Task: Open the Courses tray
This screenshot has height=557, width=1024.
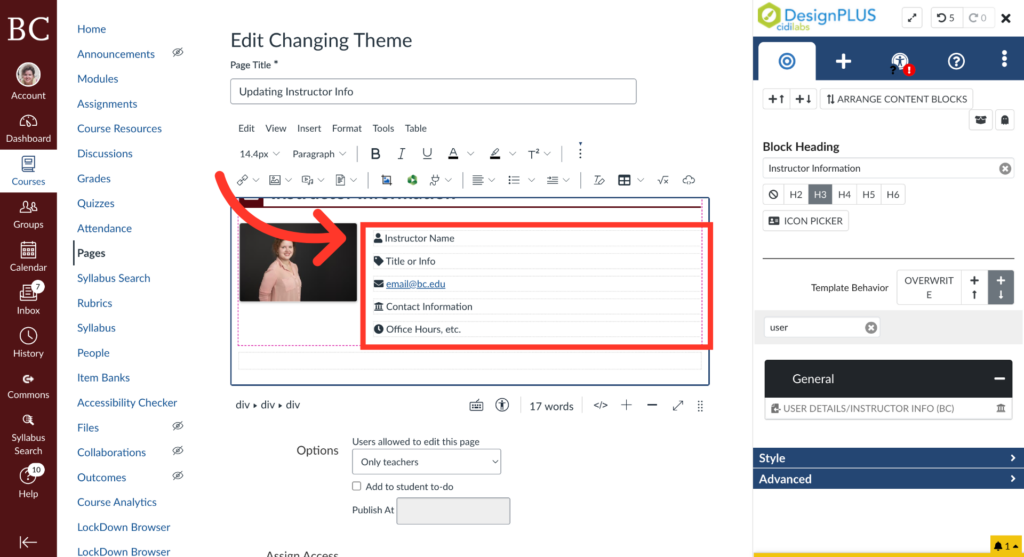Action: (x=28, y=170)
